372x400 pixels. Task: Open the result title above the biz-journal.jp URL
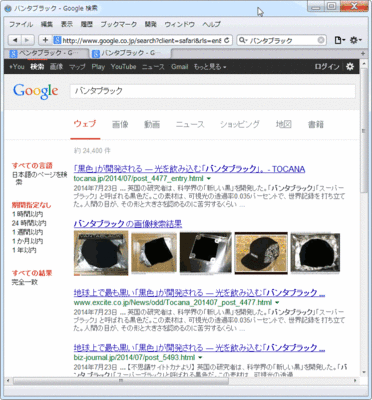point(199,348)
